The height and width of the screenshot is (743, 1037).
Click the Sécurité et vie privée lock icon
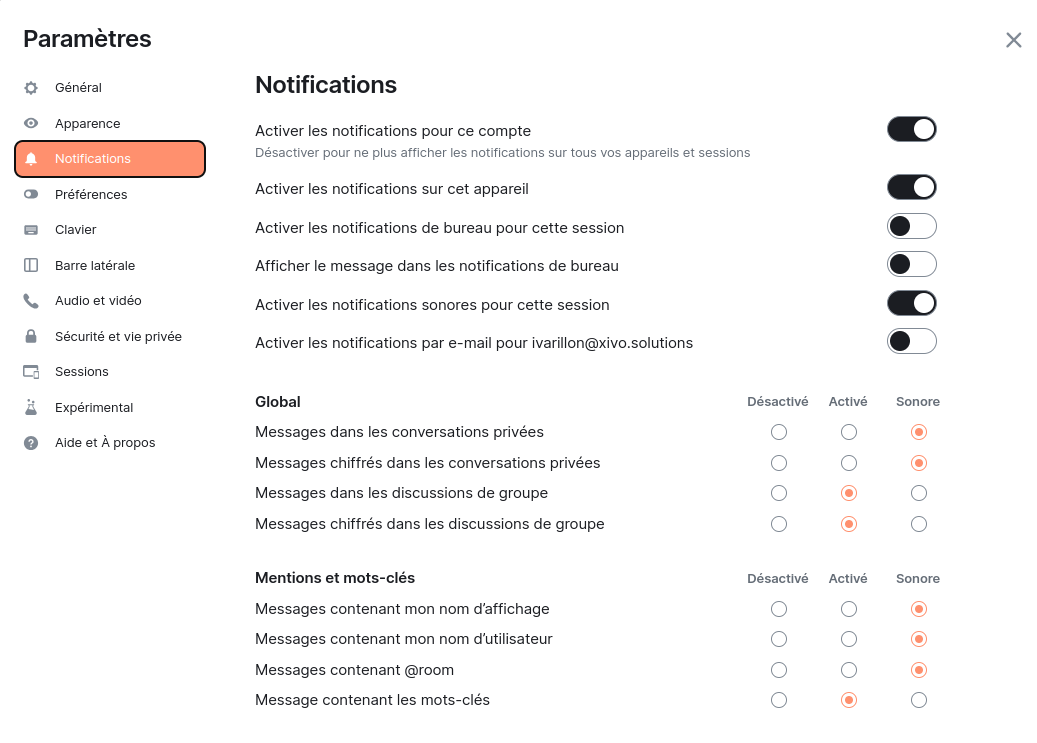point(31,337)
